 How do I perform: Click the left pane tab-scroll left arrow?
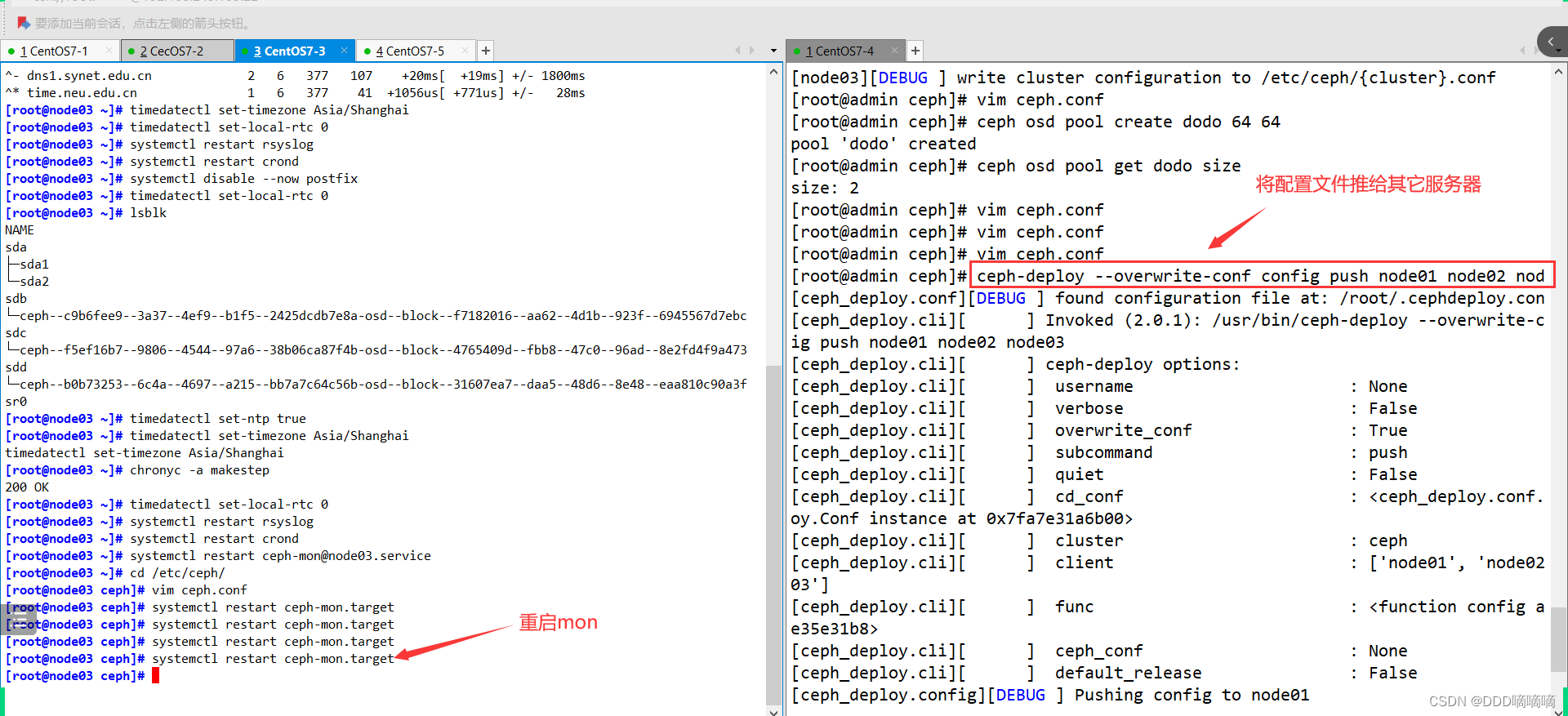click(x=737, y=51)
